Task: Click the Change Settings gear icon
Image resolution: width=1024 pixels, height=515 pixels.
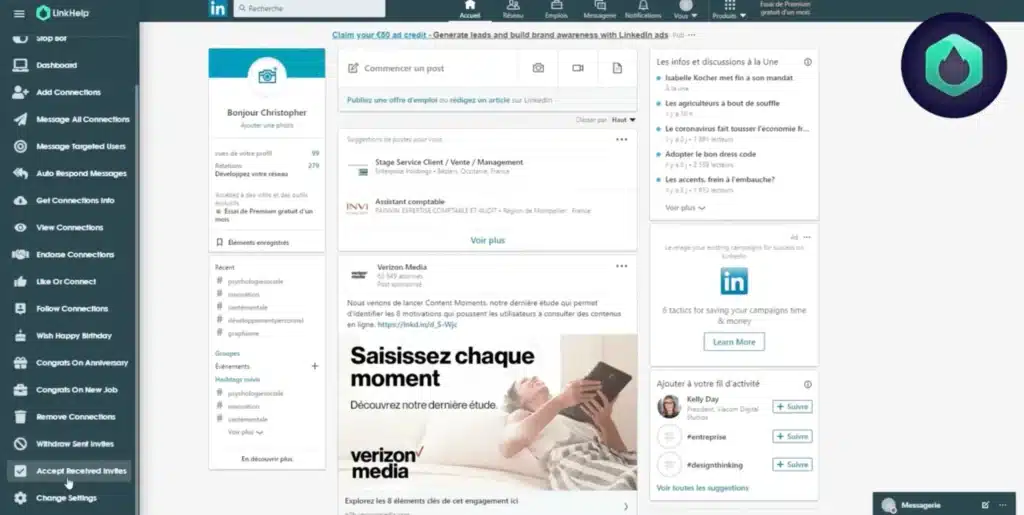Action: pyautogui.click(x=20, y=498)
